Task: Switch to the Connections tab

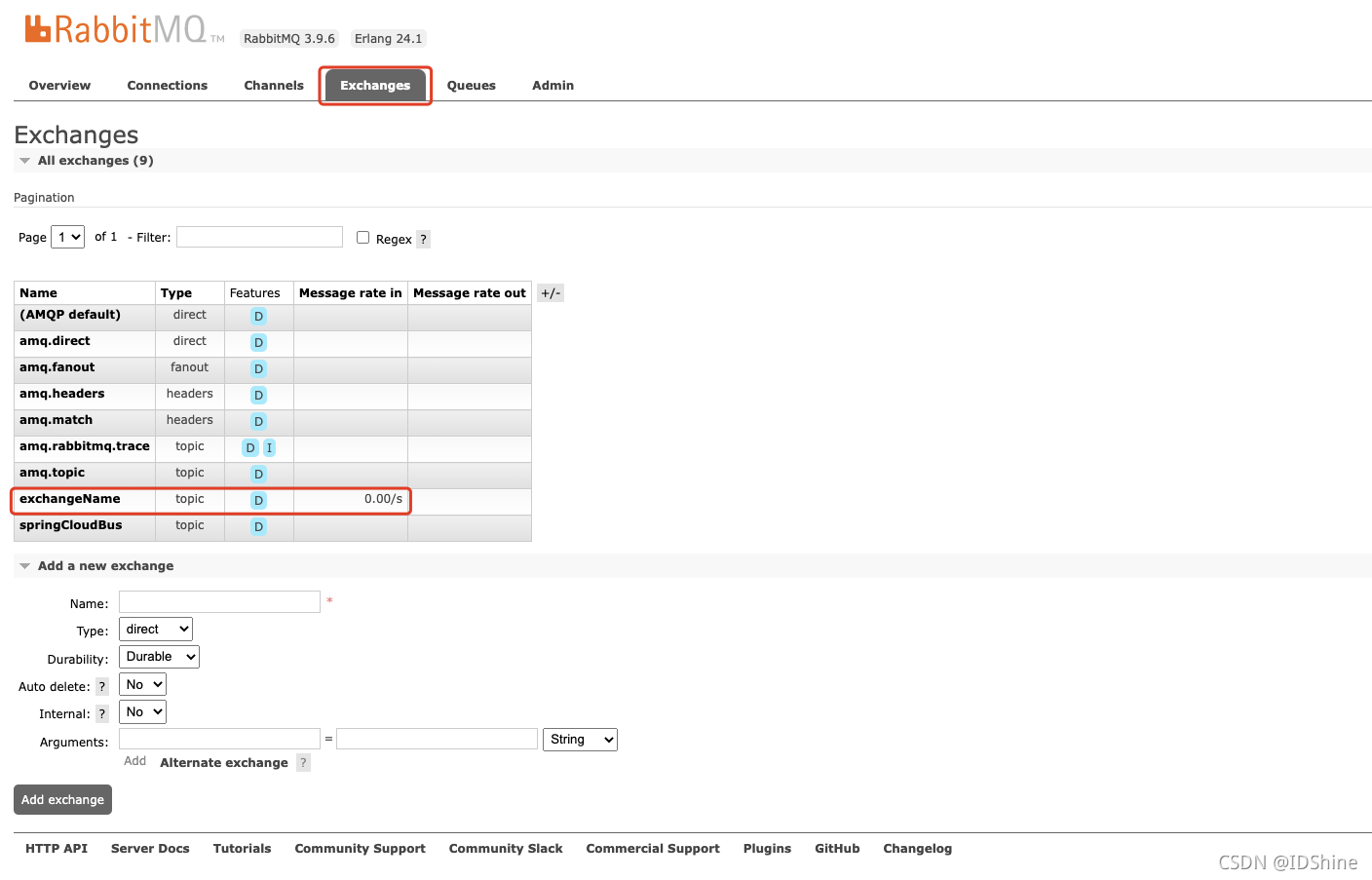Action: click(x=168, y=86)
